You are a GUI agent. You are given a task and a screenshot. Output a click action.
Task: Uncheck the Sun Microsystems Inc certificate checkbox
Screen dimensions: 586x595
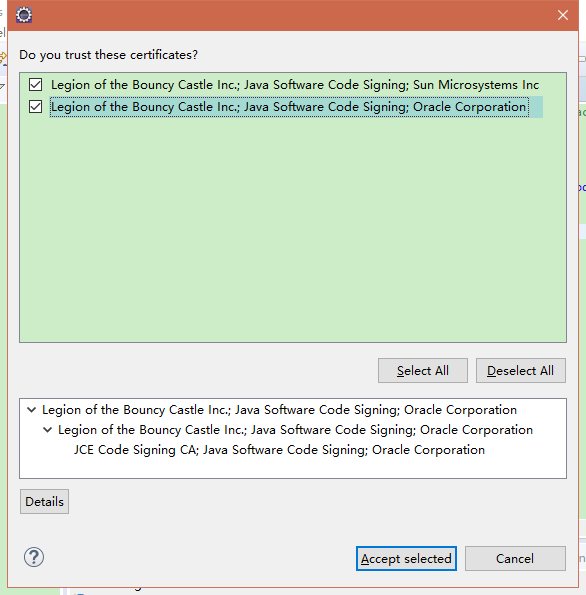pyautogui.click(x=36, y=85)
